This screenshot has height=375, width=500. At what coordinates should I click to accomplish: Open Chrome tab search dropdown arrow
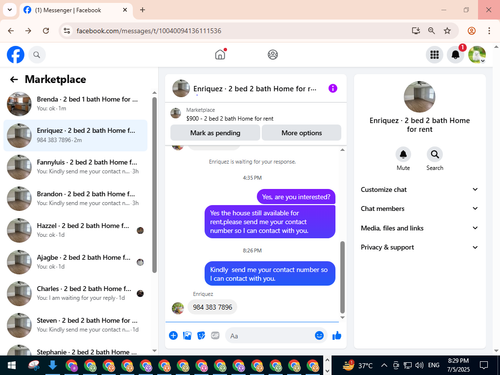[10, 10]
